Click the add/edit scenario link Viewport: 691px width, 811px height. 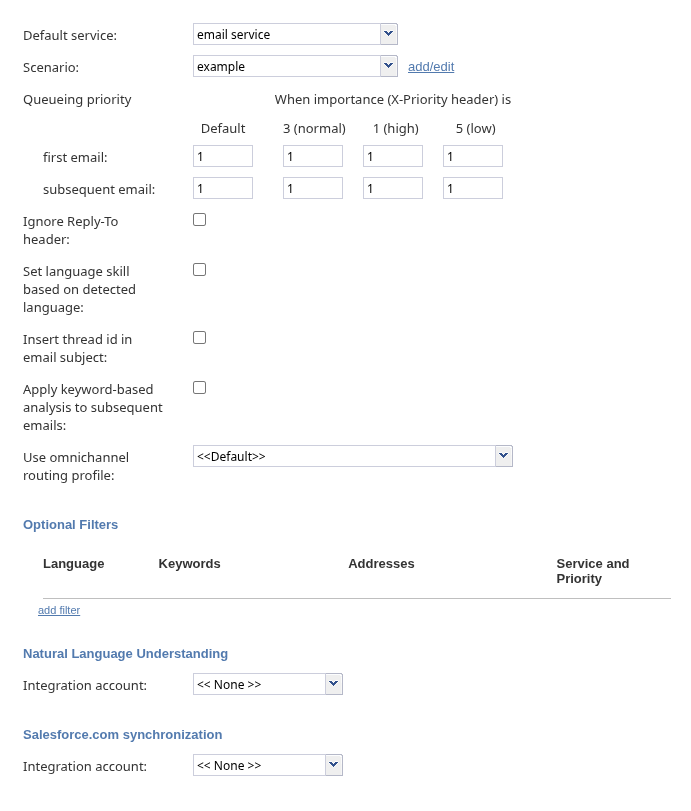[431, 67]
